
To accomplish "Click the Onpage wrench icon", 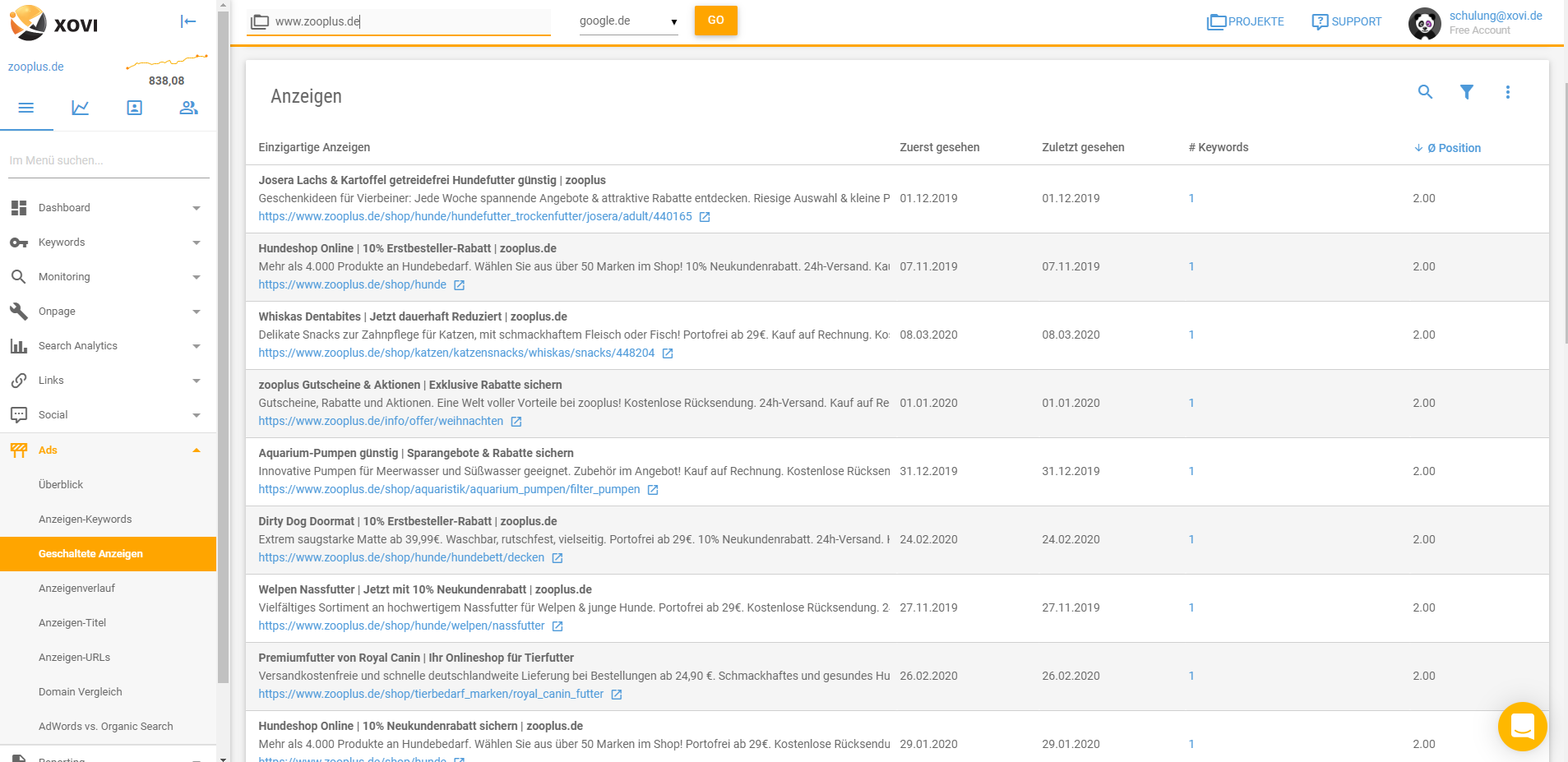I will (19, 312).
